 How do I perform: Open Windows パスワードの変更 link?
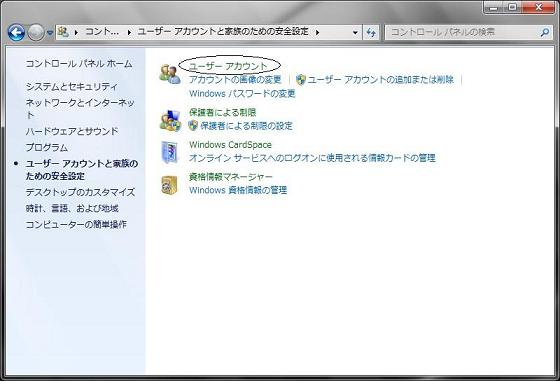click(x=242, y=94)
